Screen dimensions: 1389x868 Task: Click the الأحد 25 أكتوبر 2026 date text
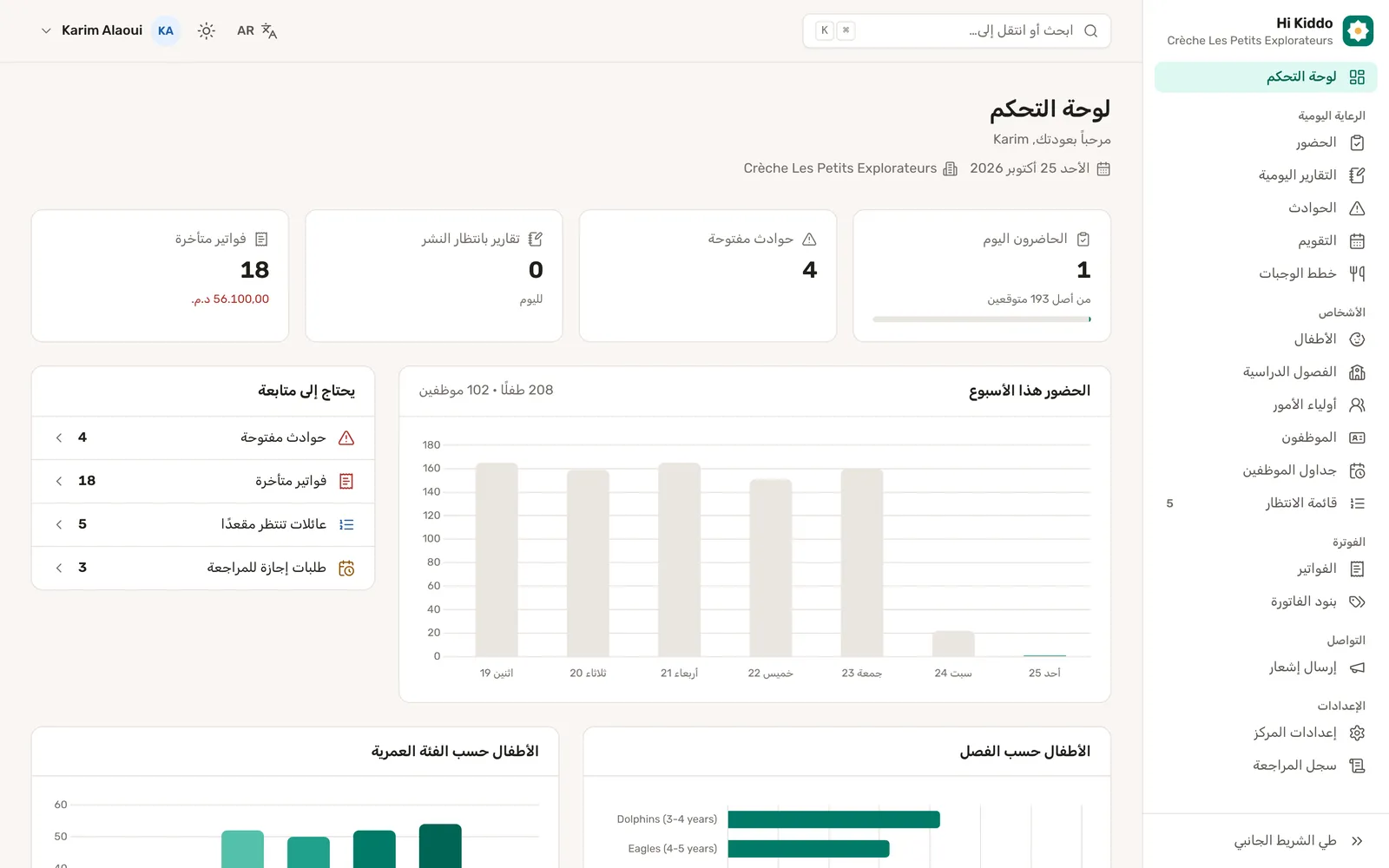pyautogui.click(x=1030, y=168)
